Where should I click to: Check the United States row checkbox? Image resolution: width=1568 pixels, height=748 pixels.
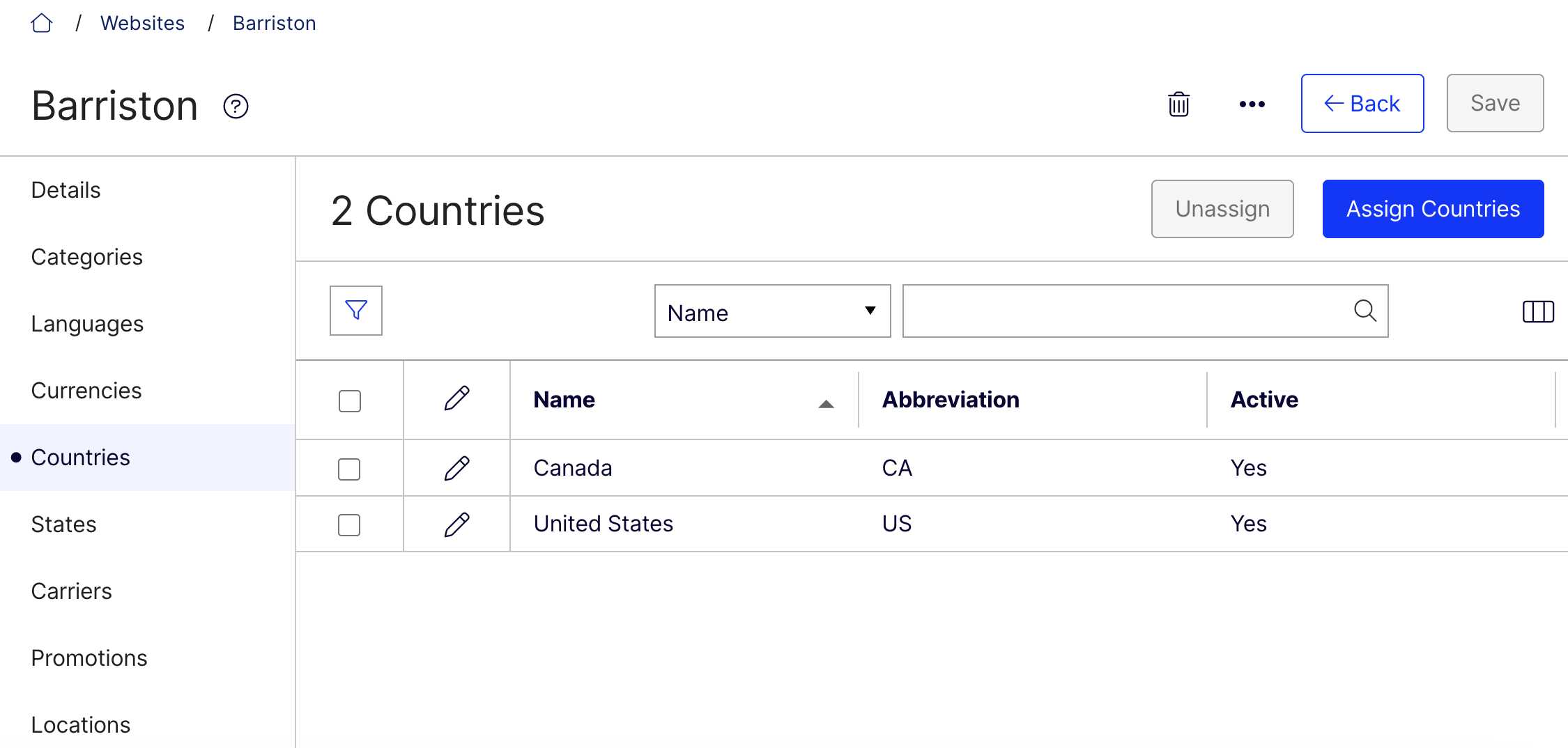click(349, 524)
